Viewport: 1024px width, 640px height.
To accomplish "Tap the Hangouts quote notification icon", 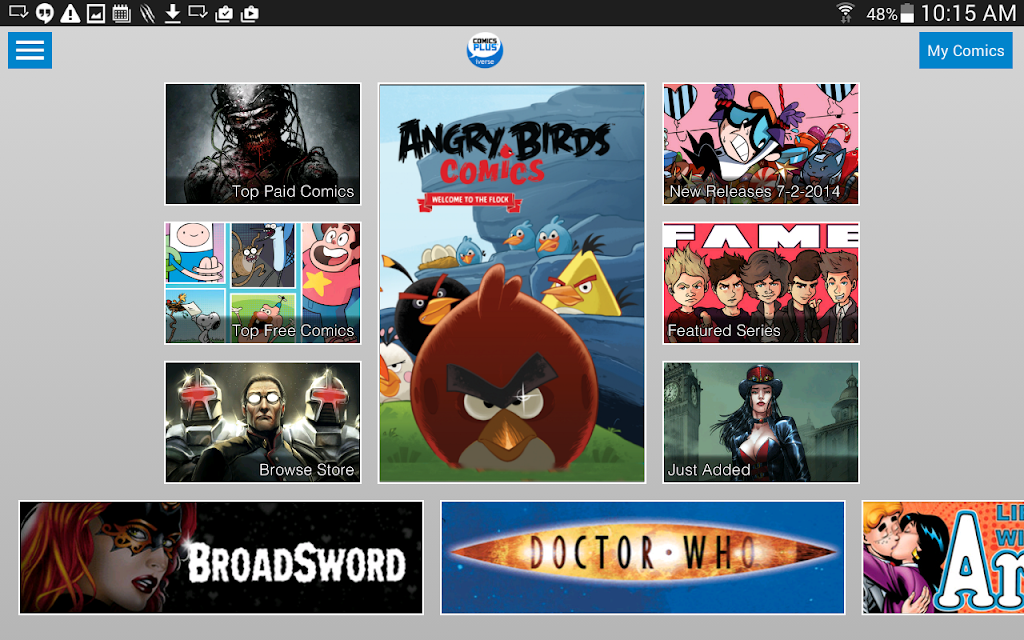I will click(44, 13).
